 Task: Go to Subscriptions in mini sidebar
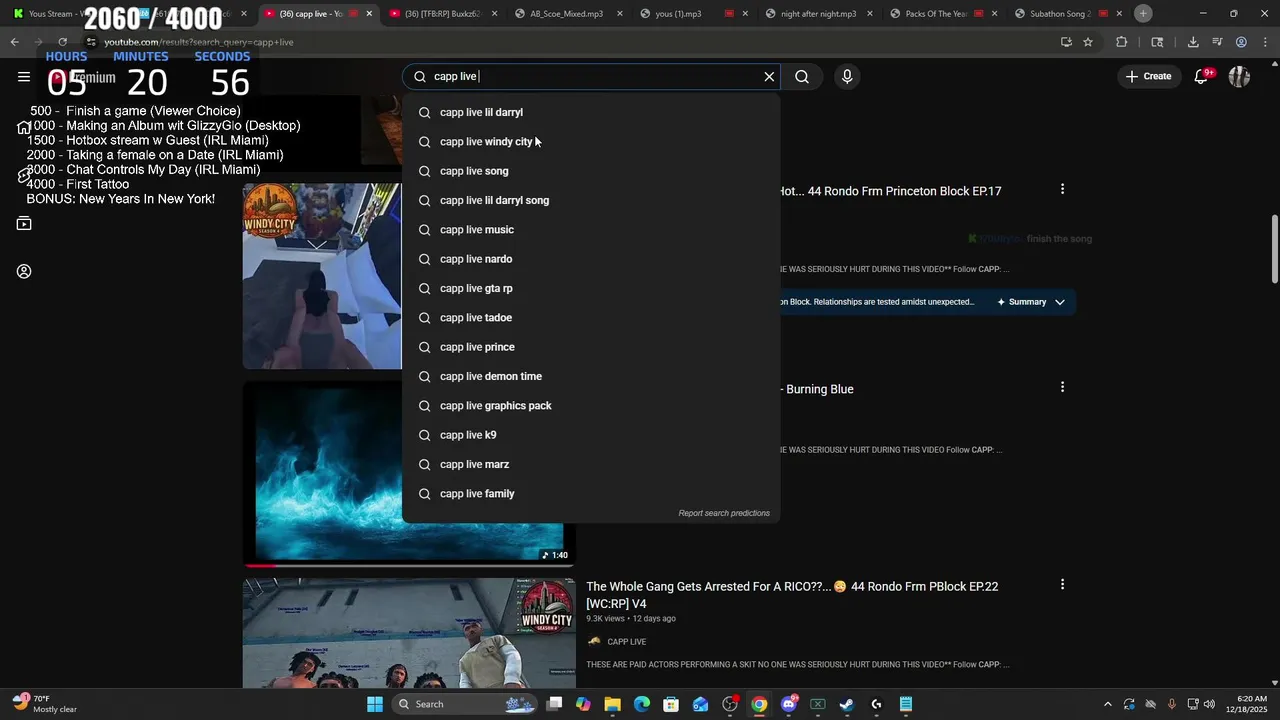pyautogui.click(x=24, y=223)
